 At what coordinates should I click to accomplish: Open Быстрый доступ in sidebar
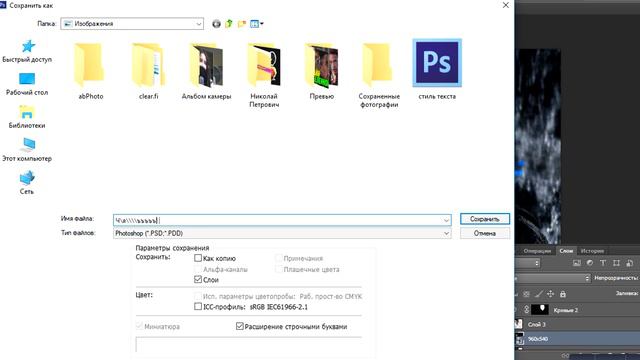27,51
